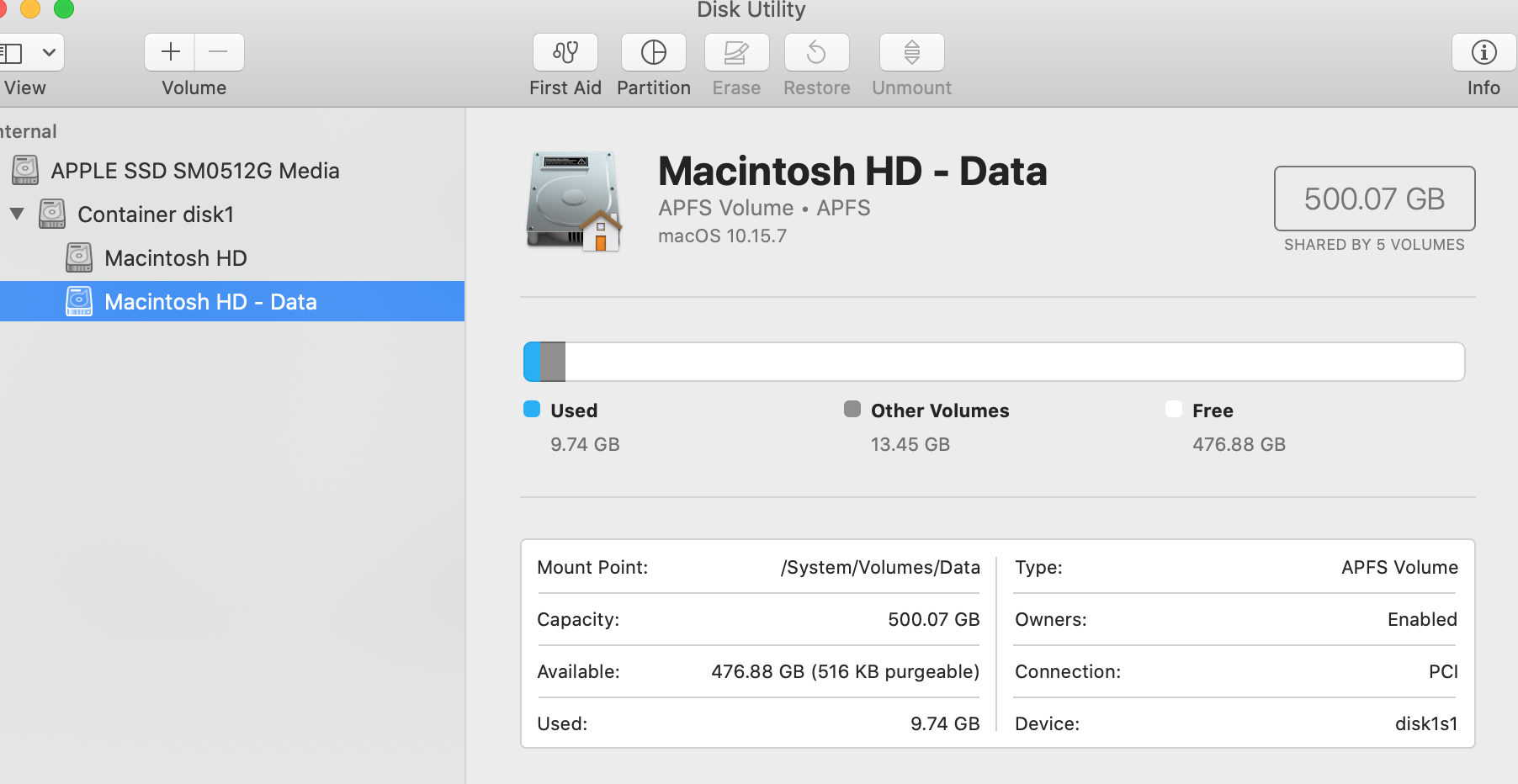Click the Erase toolbar icon
The image size is (1518, 784).
coord(737,52)
